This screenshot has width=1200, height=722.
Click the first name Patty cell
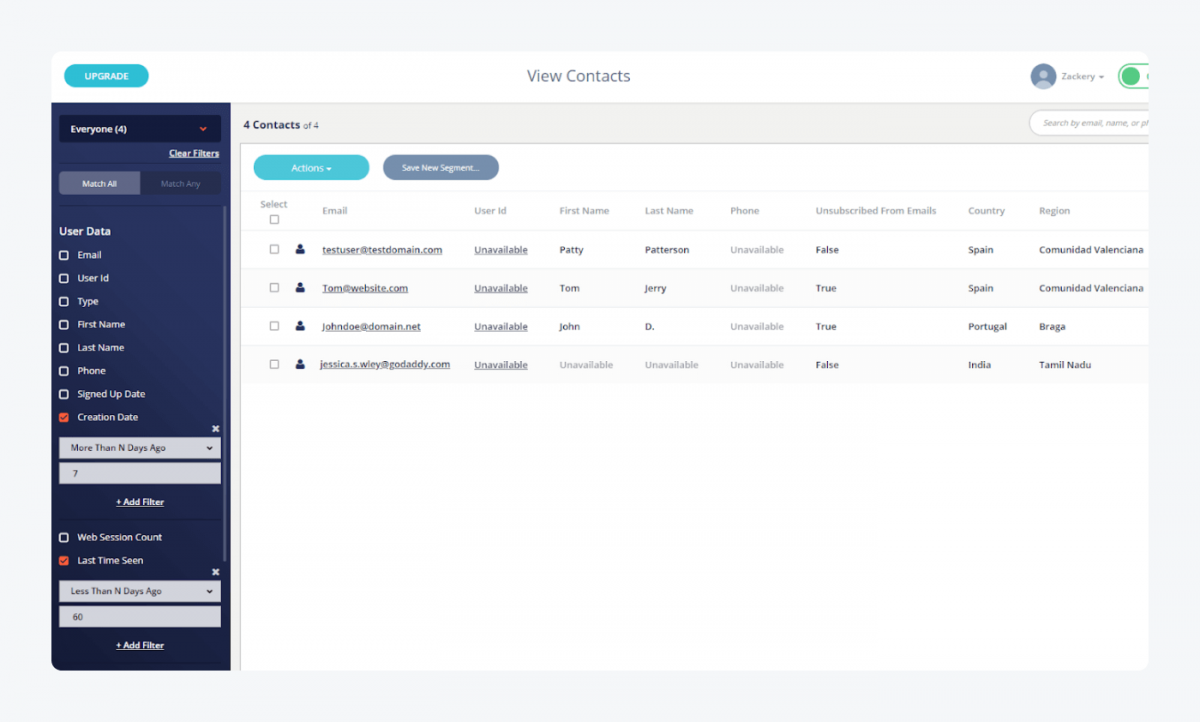[x=571, y=250]
